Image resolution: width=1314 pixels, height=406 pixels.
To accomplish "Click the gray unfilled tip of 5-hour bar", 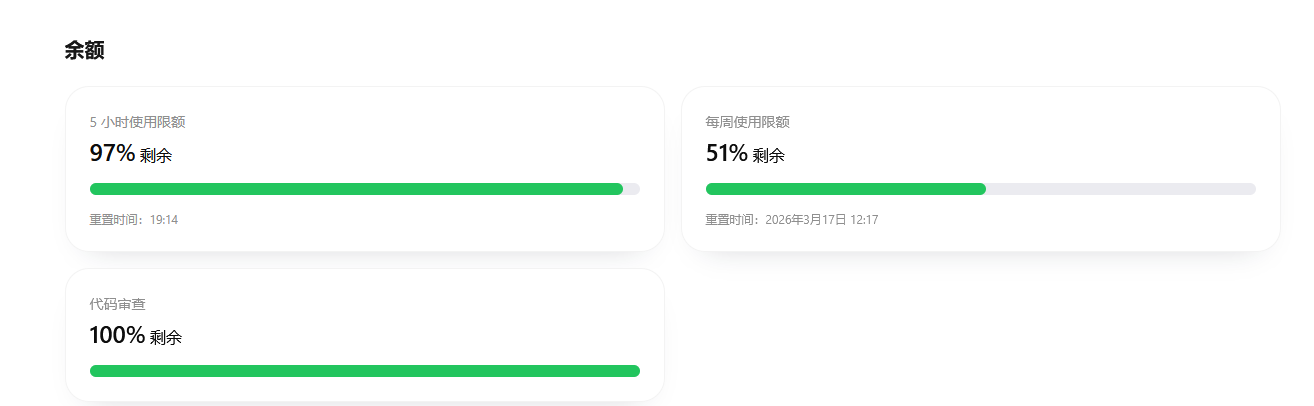I will 632,189.
